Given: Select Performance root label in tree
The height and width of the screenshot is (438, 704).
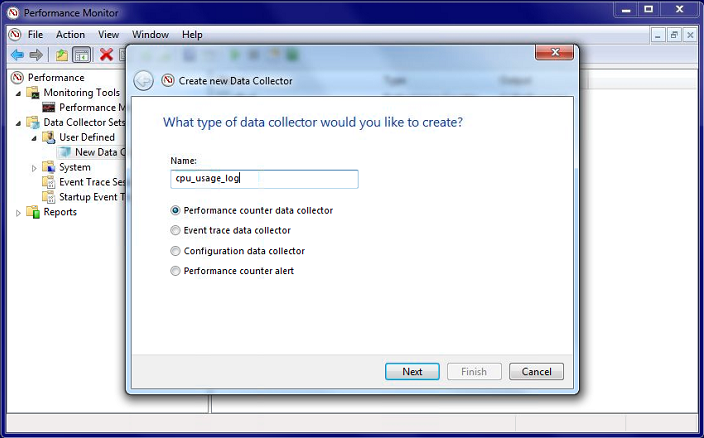Looking at the screenshot, I should pos(56,78).
